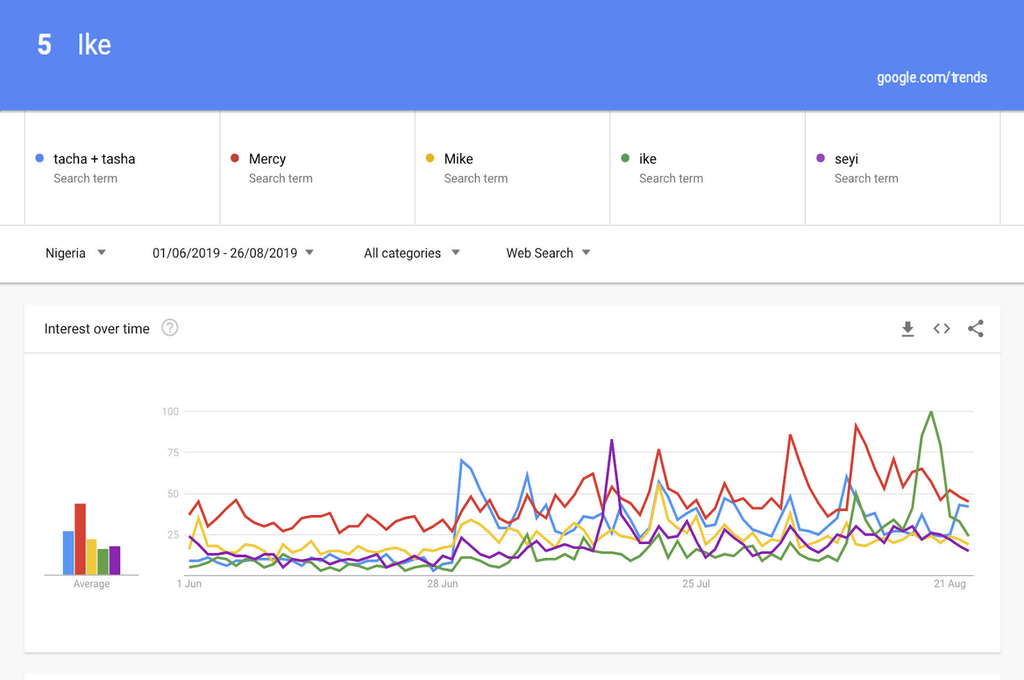The width and height of the screenshot is (1024, 680).
Task: Expand the All categories dropdown
Action: [411, 253]
